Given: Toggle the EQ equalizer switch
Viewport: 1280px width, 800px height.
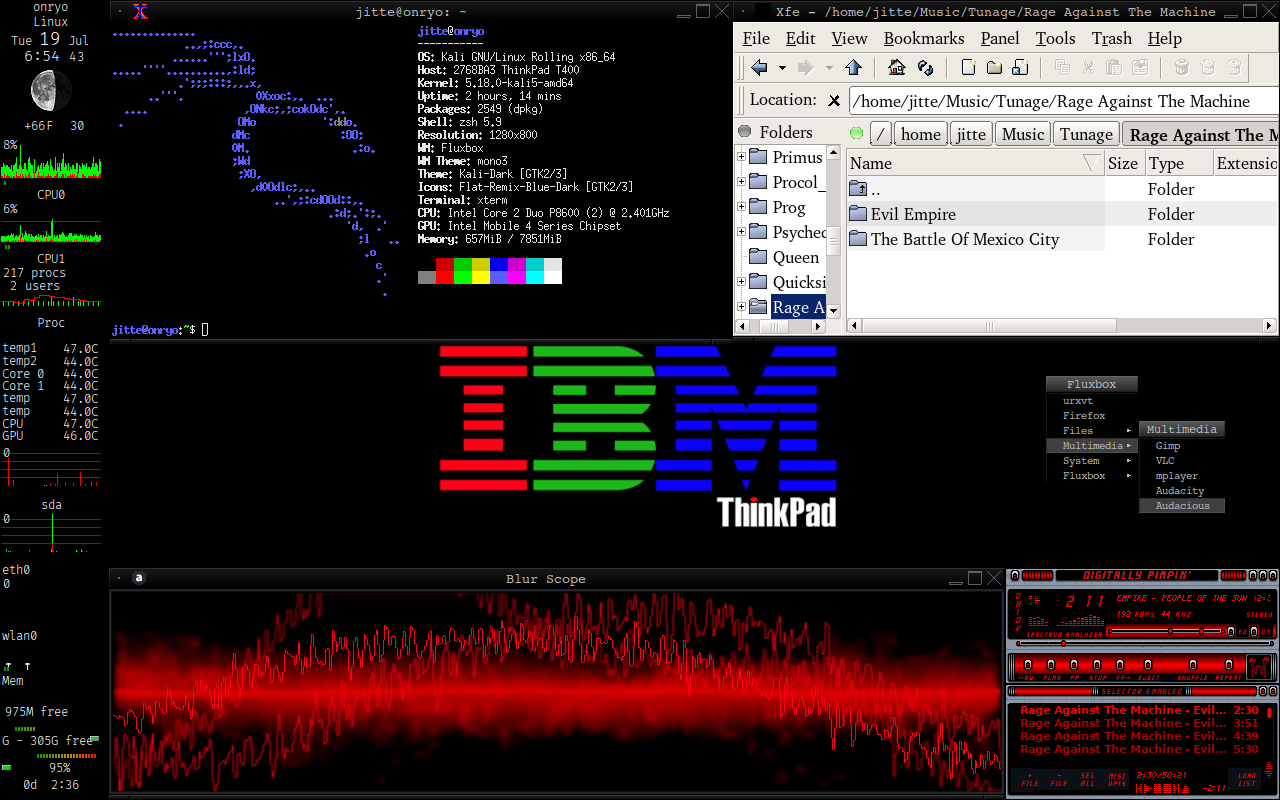Looking at the screenshot, I should [1231, 631].
